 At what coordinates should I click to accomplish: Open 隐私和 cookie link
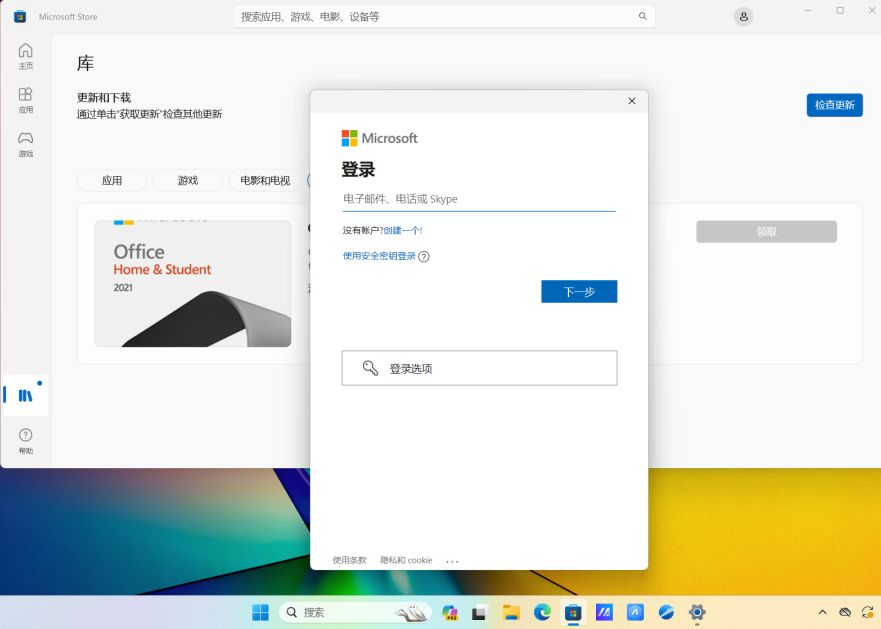[x=406, y=560]
